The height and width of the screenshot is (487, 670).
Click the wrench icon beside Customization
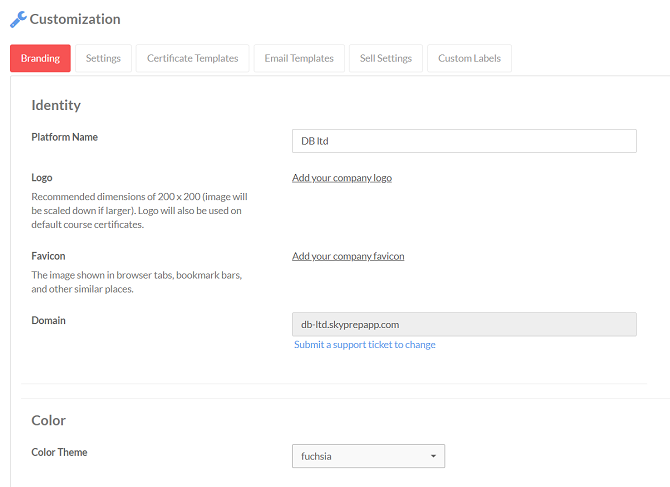tap(18, 20)
